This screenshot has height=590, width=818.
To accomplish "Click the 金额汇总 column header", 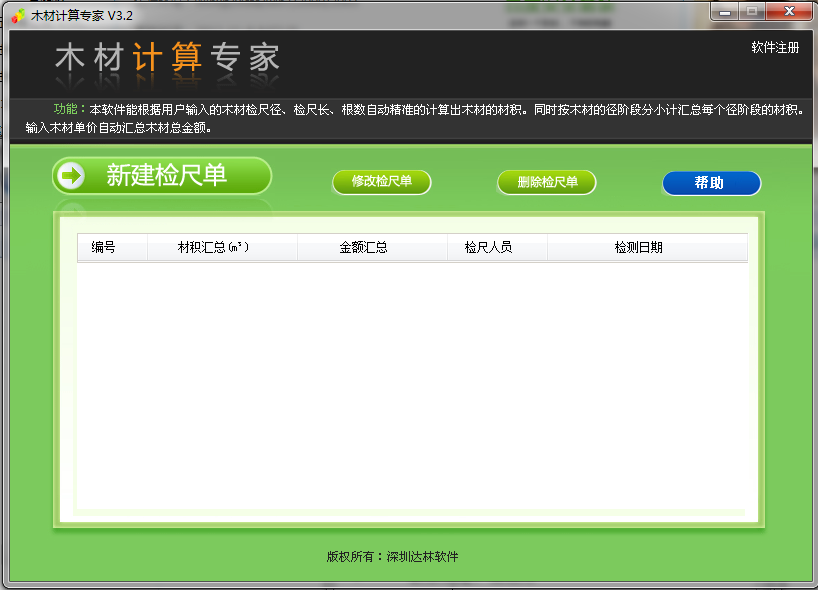I will pyautogui.click(x=372, y=247).
